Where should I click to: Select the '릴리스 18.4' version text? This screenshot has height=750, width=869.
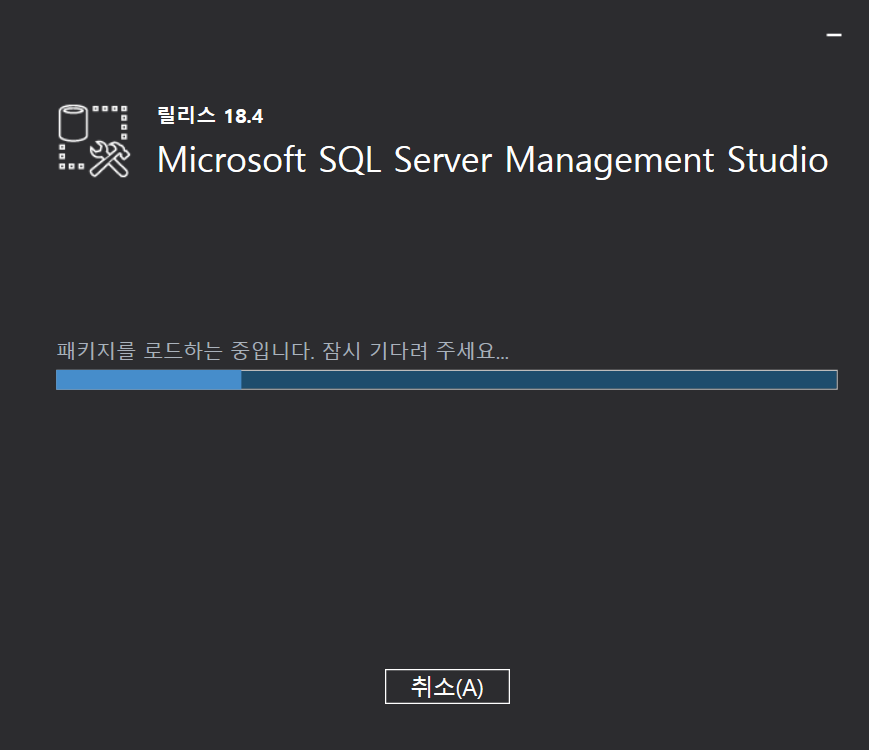pos(210,116)
